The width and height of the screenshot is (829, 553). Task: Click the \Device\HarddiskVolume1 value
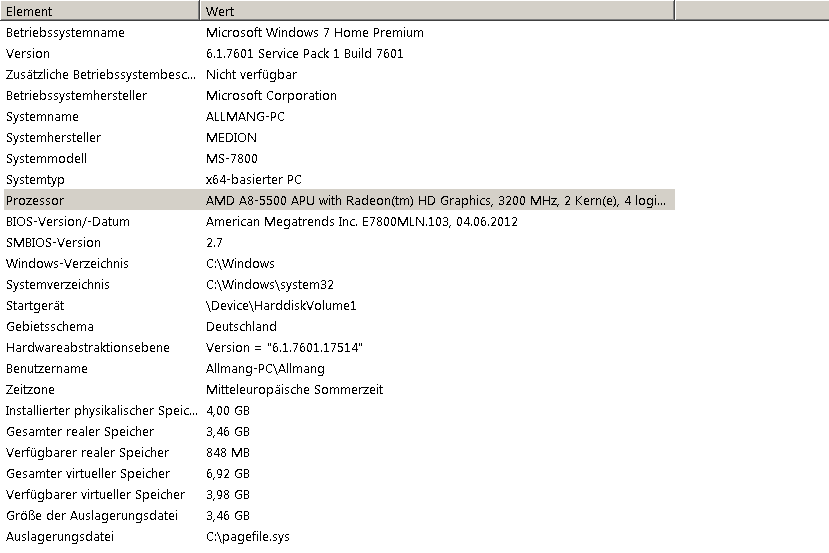pyautogui.click(x=281, y=306)
